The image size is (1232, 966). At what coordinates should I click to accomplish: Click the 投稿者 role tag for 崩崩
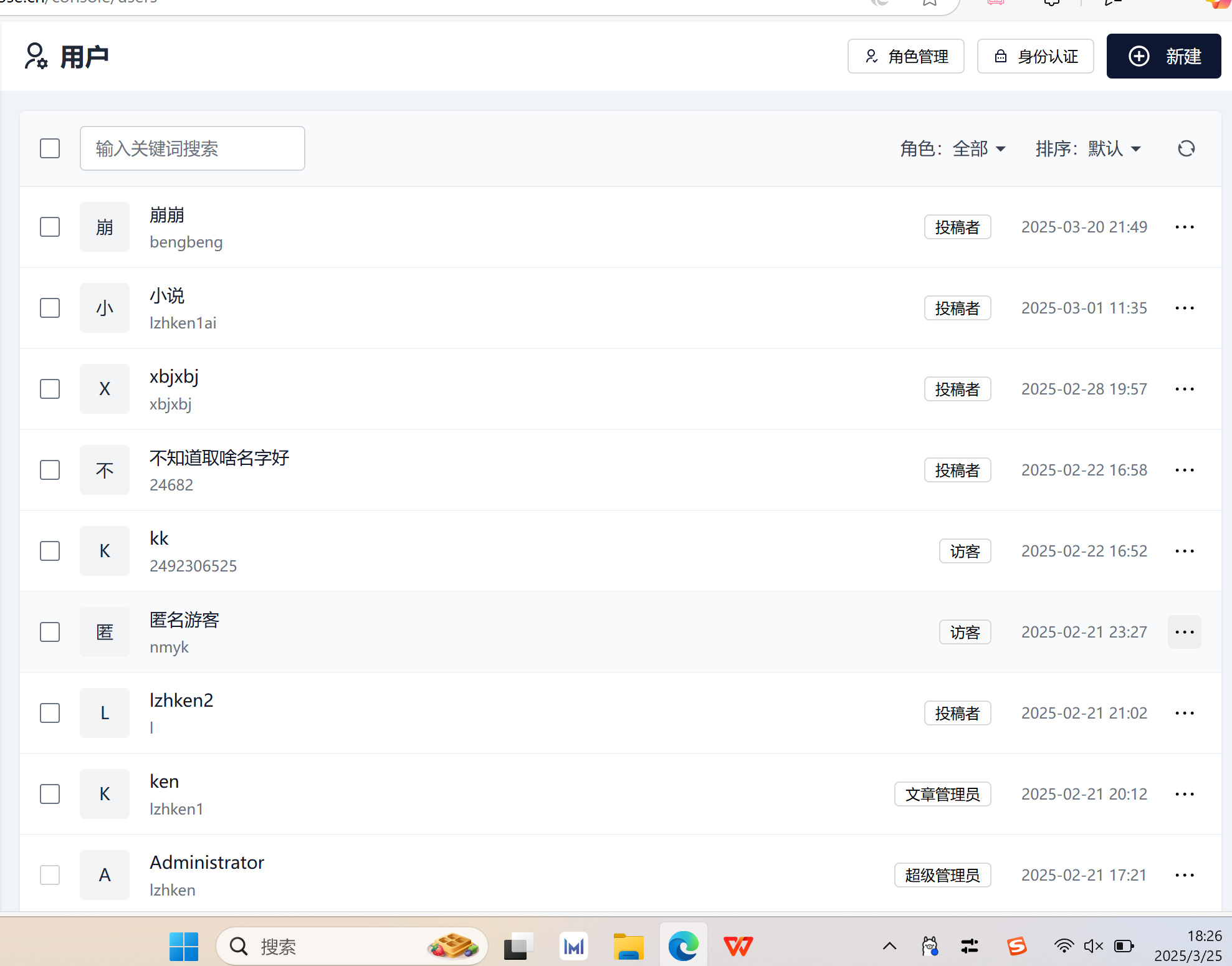pos(957,227)
